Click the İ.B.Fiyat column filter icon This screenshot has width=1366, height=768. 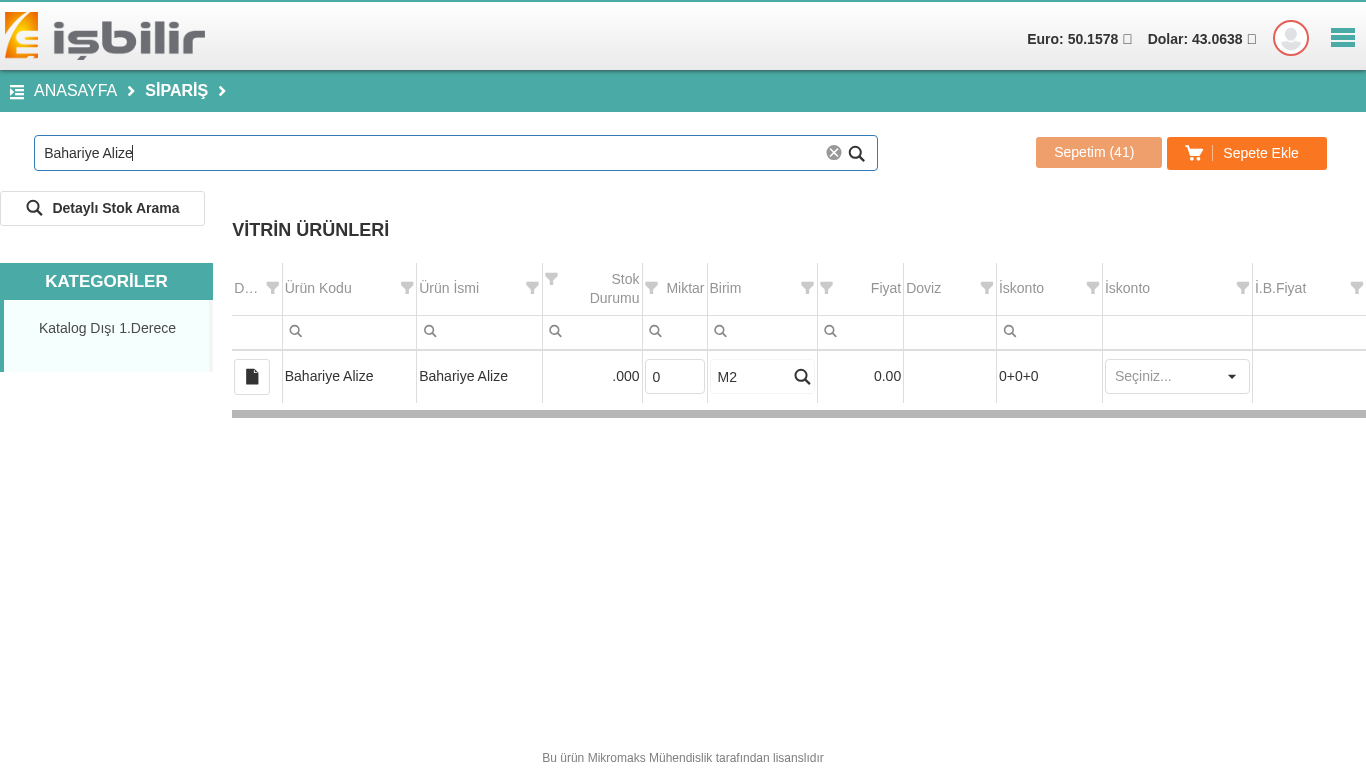[x=1356, y=288]
